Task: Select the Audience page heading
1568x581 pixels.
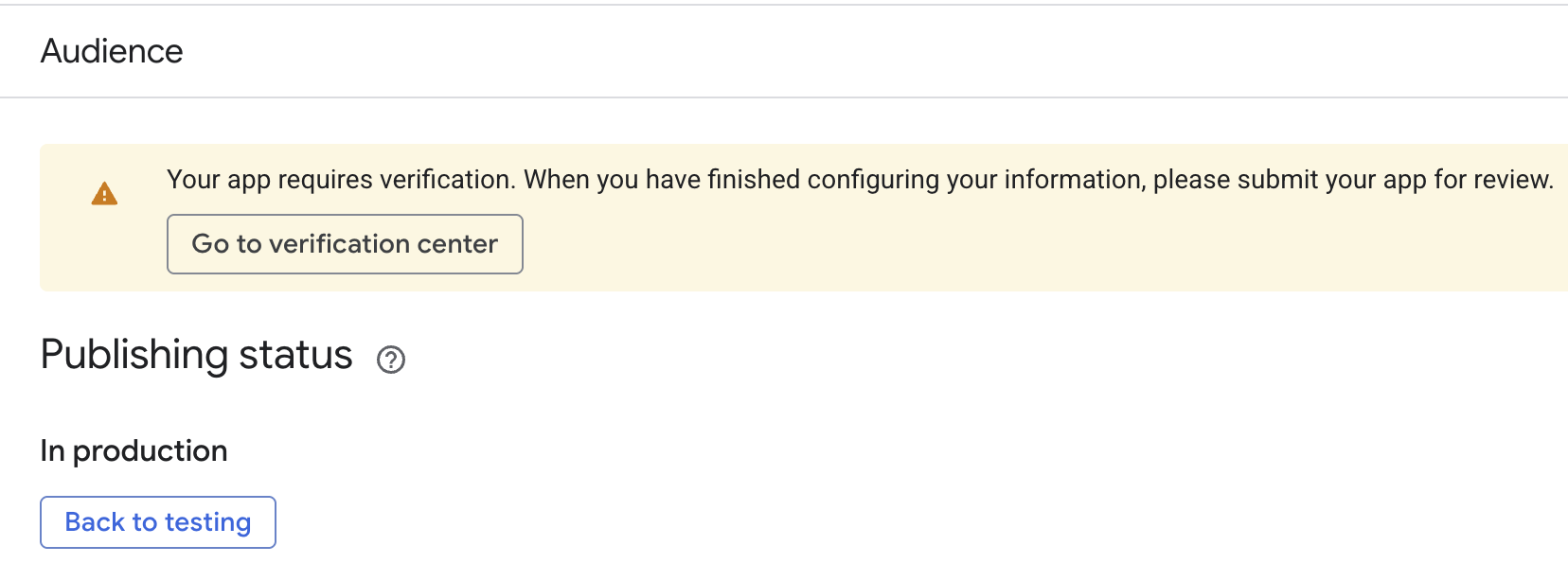Action: point(112,51)
